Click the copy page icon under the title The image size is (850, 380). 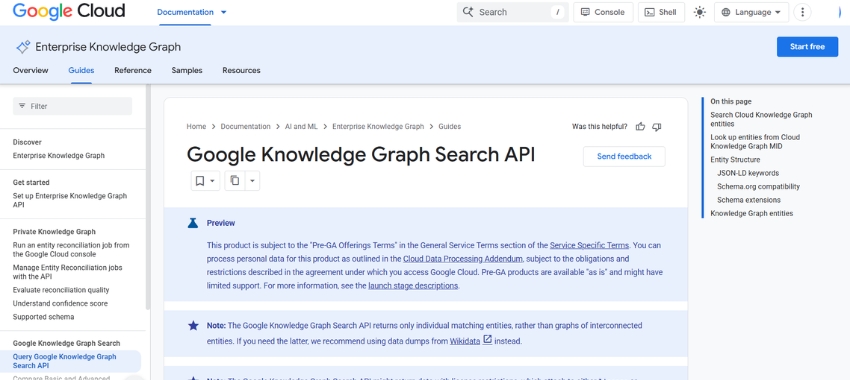coord(235,181)
